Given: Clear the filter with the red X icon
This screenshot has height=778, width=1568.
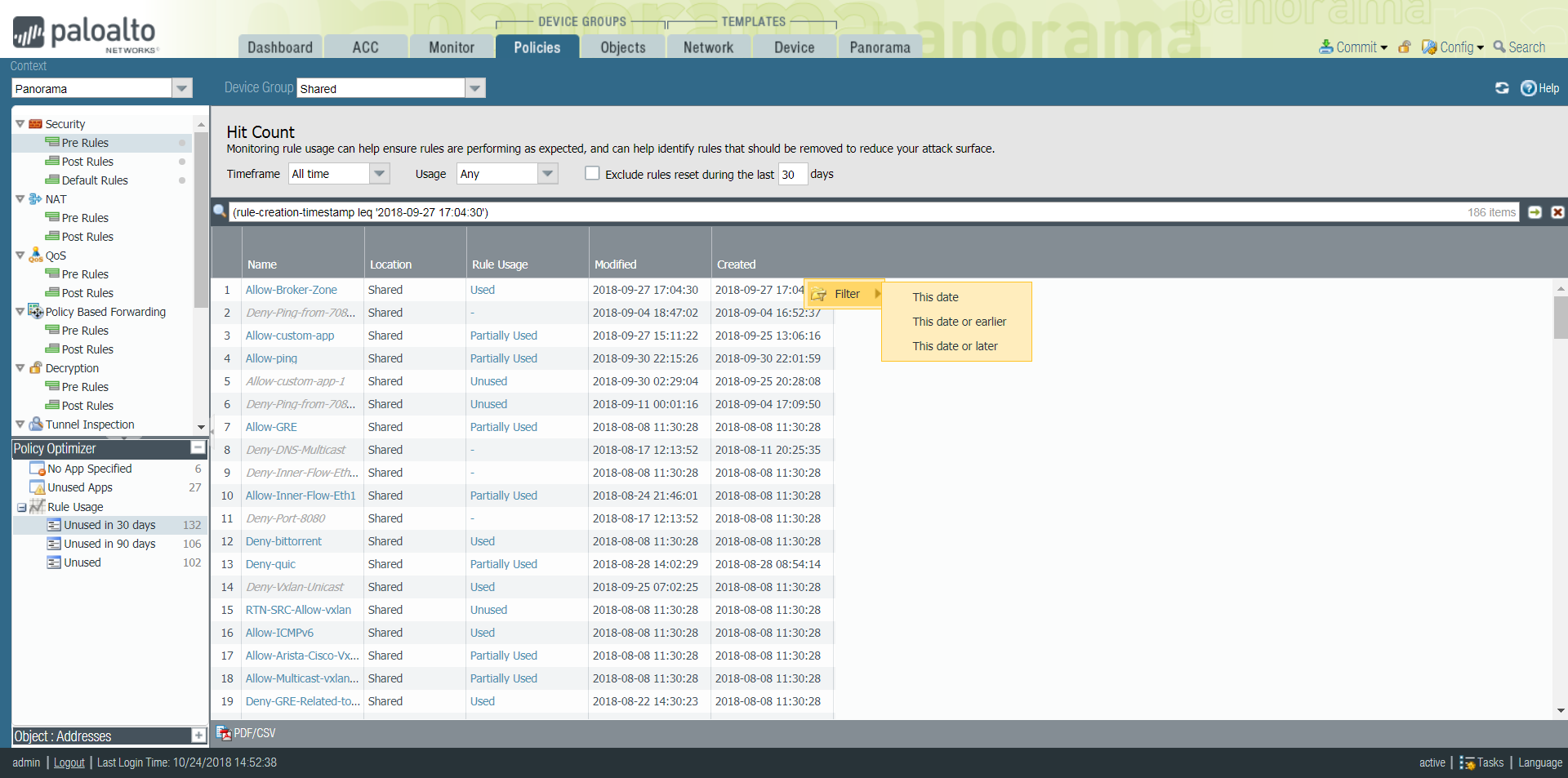Looking at the screenshot, I should 1557,212.
